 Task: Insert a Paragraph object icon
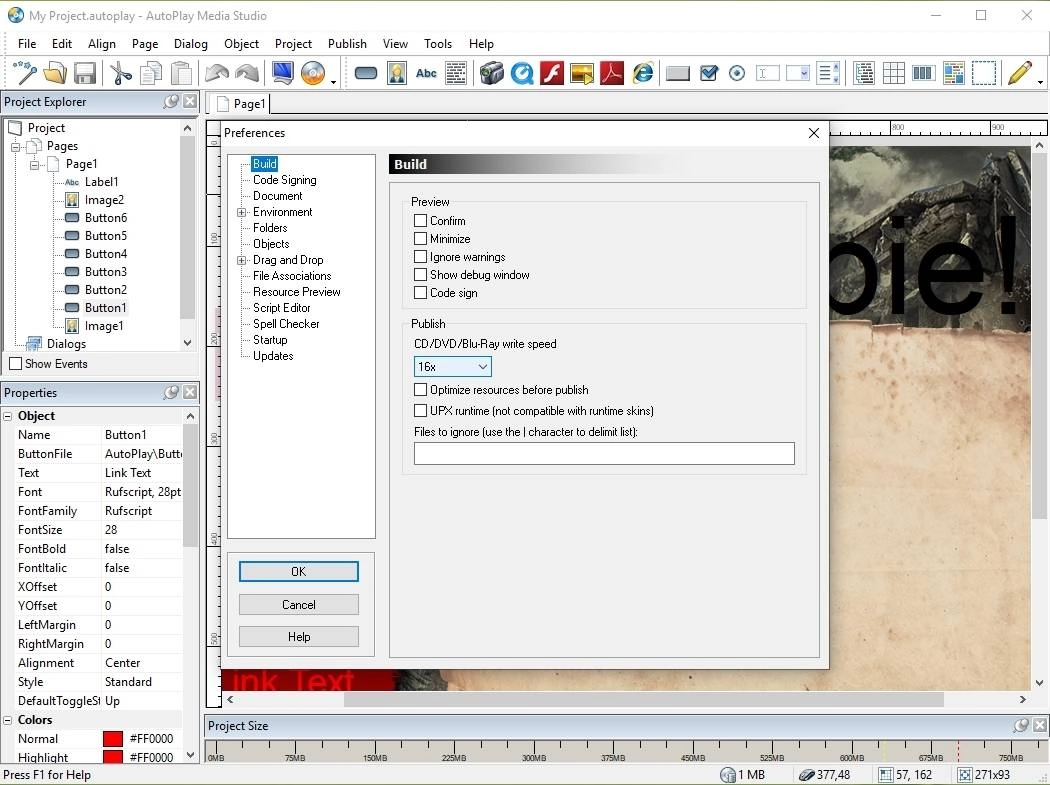point(456,73)
